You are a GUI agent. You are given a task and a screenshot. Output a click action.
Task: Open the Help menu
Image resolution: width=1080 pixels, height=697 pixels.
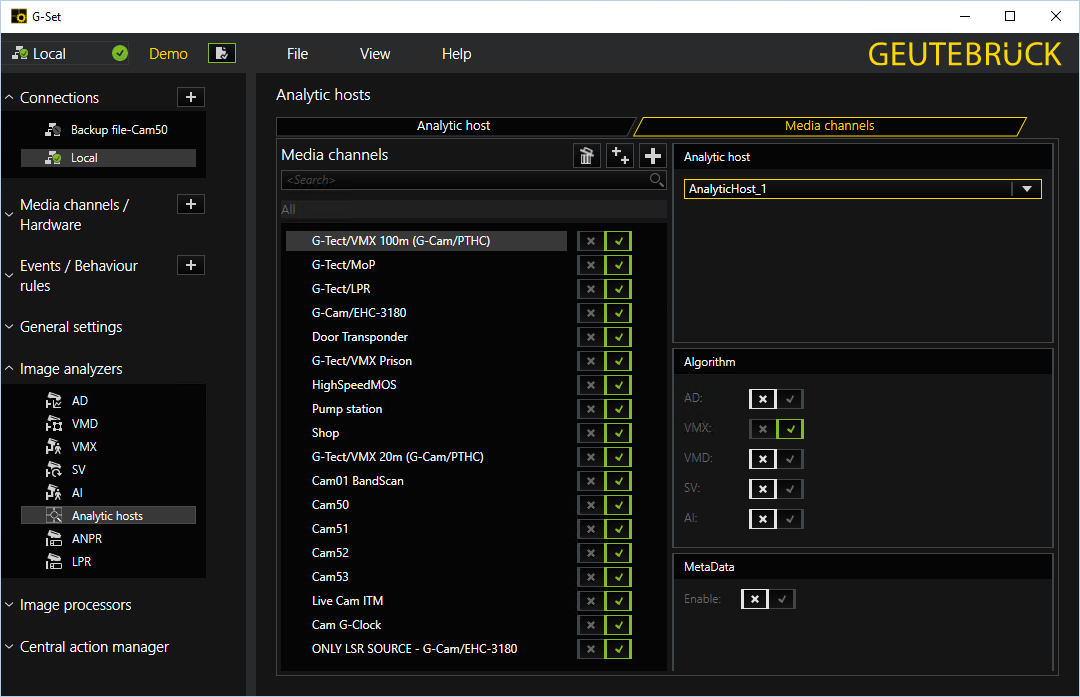(x=457, y=54)
